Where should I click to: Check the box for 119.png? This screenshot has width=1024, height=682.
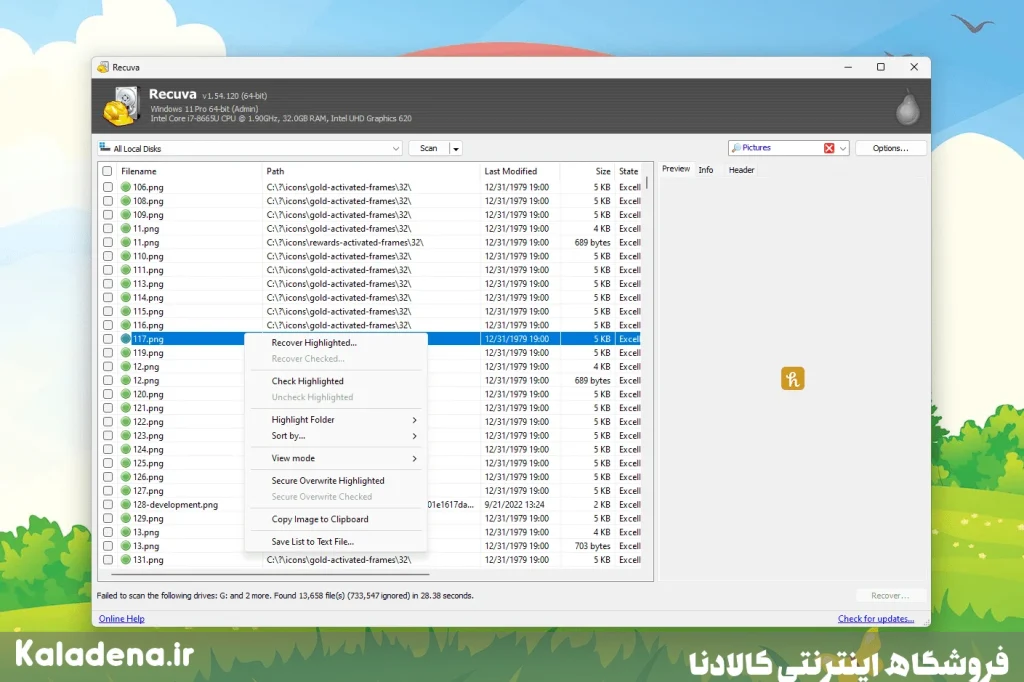click(x=108, y=353)
